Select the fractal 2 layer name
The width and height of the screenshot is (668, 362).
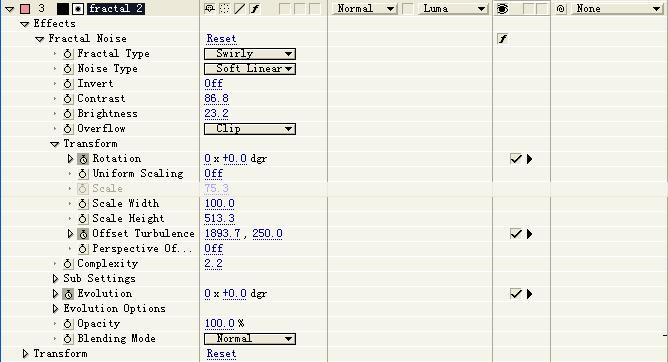[x=116, y=9]
